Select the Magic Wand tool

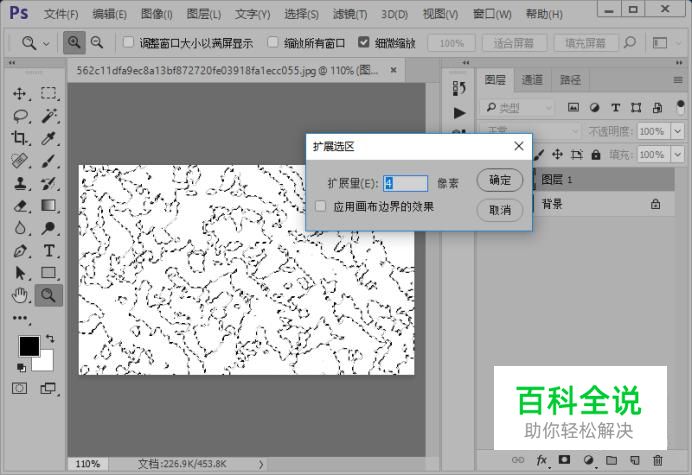[x=49, y=116]
